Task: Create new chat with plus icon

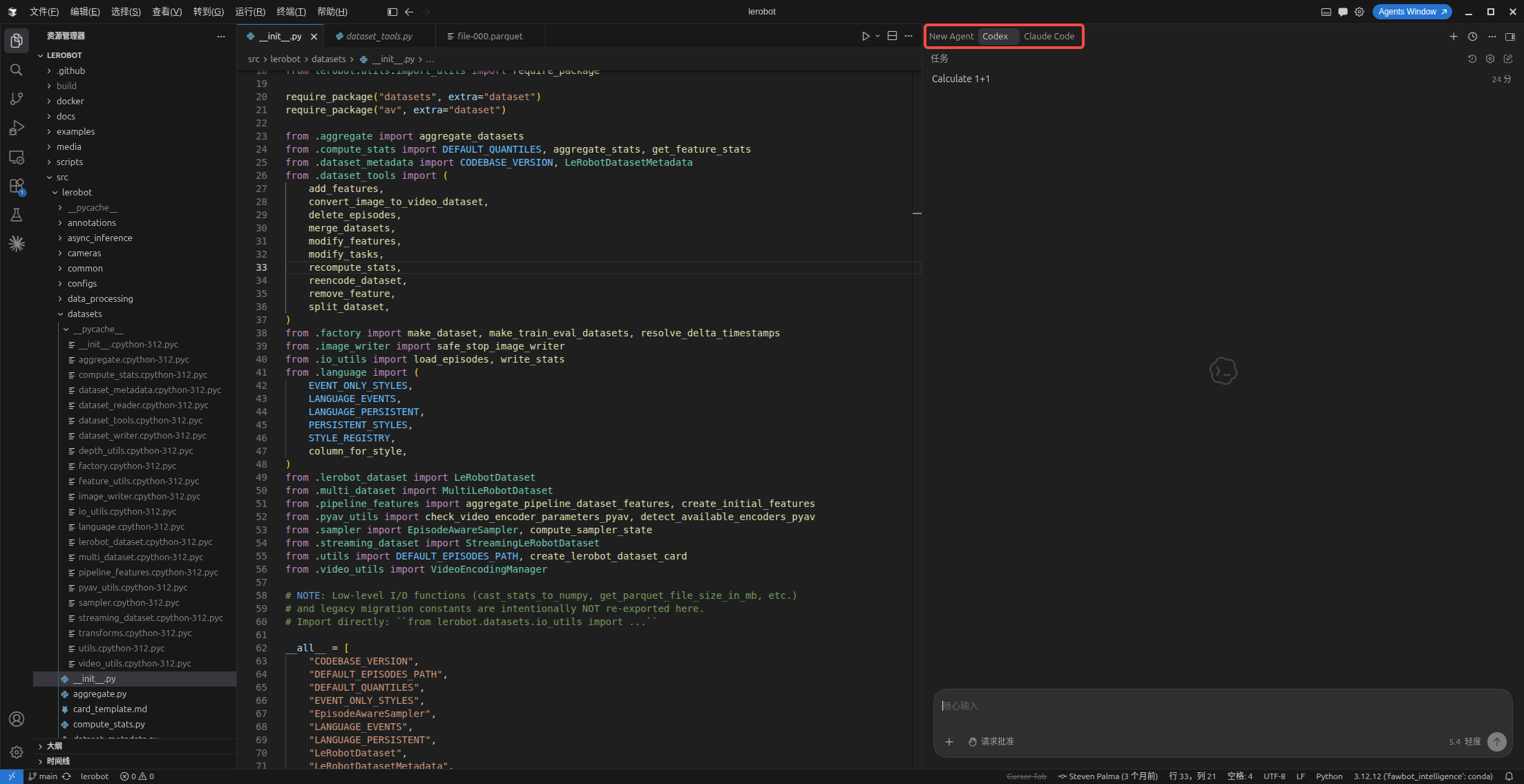Action: click(1454, 37)
